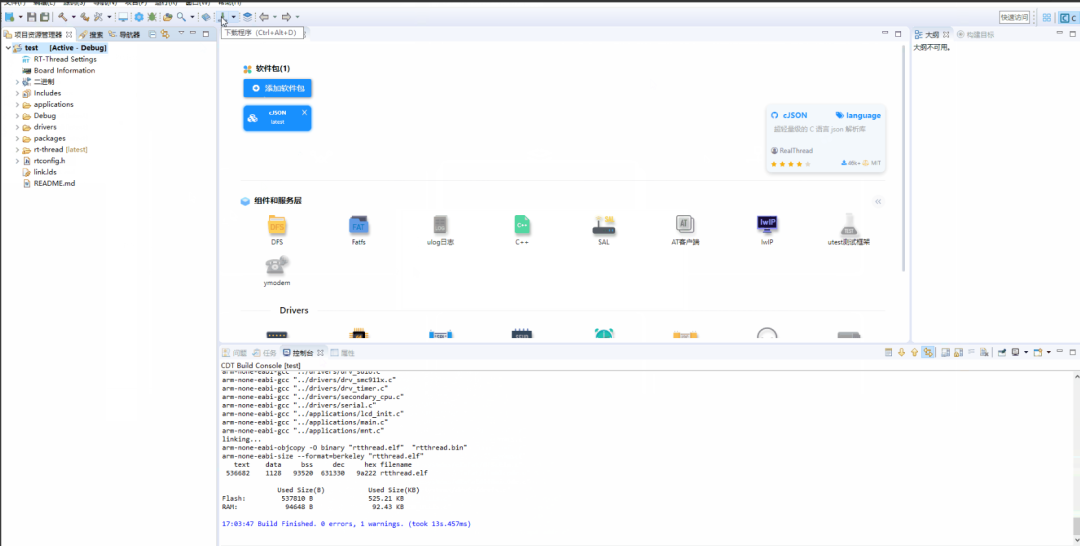Select the Fatfs component icon
This screenshot has height=546, width=1080.
coord(358,225)
